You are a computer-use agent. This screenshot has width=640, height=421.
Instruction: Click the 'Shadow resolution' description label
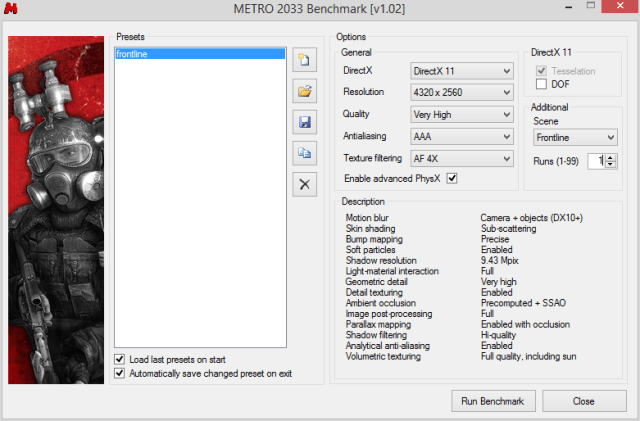point(381,261)
